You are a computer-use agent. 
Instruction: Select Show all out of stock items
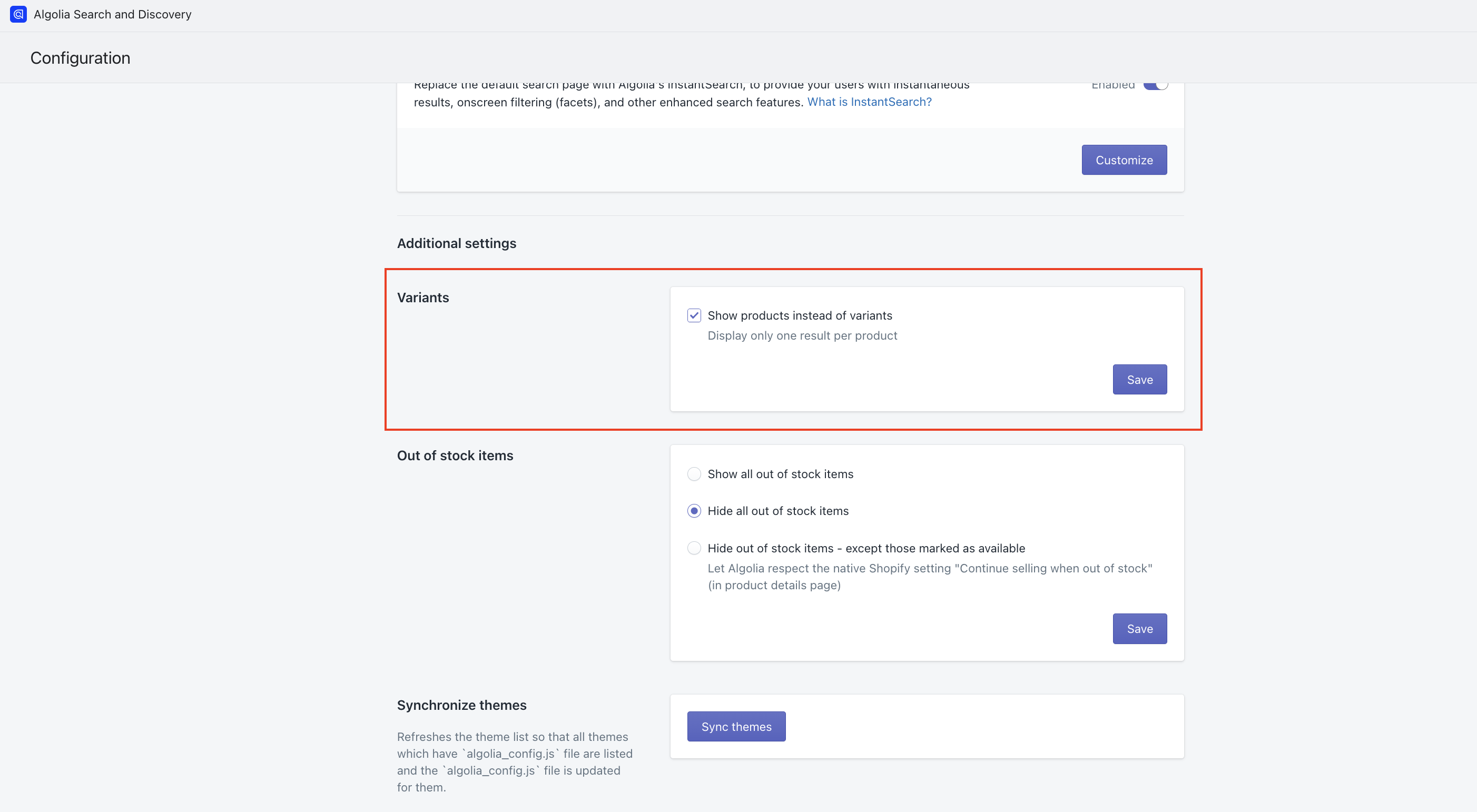click(694, 474)
